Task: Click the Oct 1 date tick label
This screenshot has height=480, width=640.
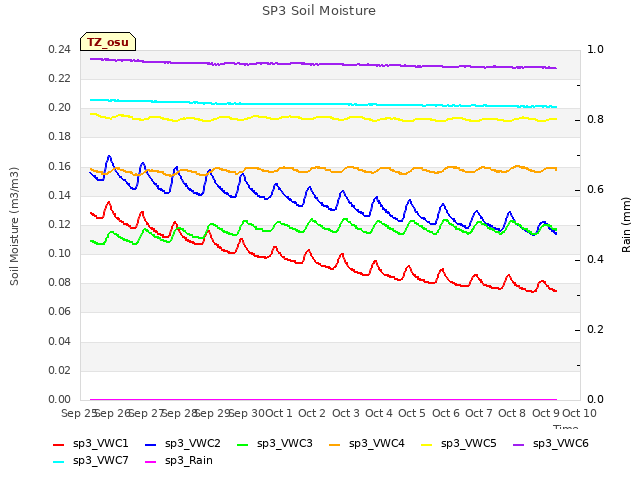Action: click(279, 413)
